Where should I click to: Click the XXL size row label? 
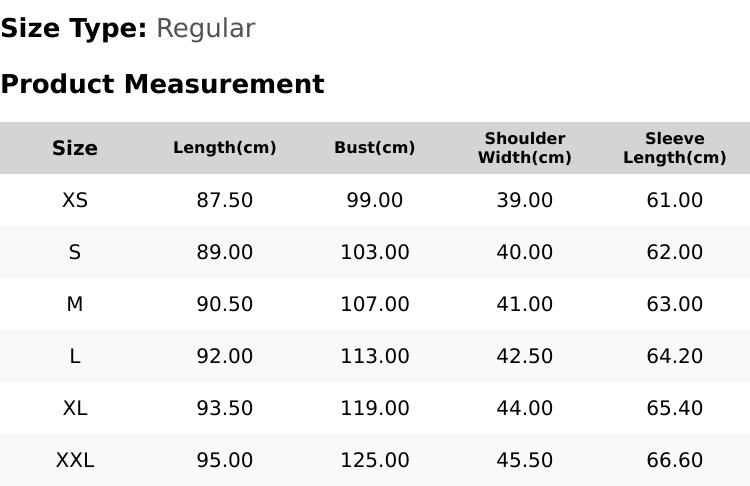75,461
